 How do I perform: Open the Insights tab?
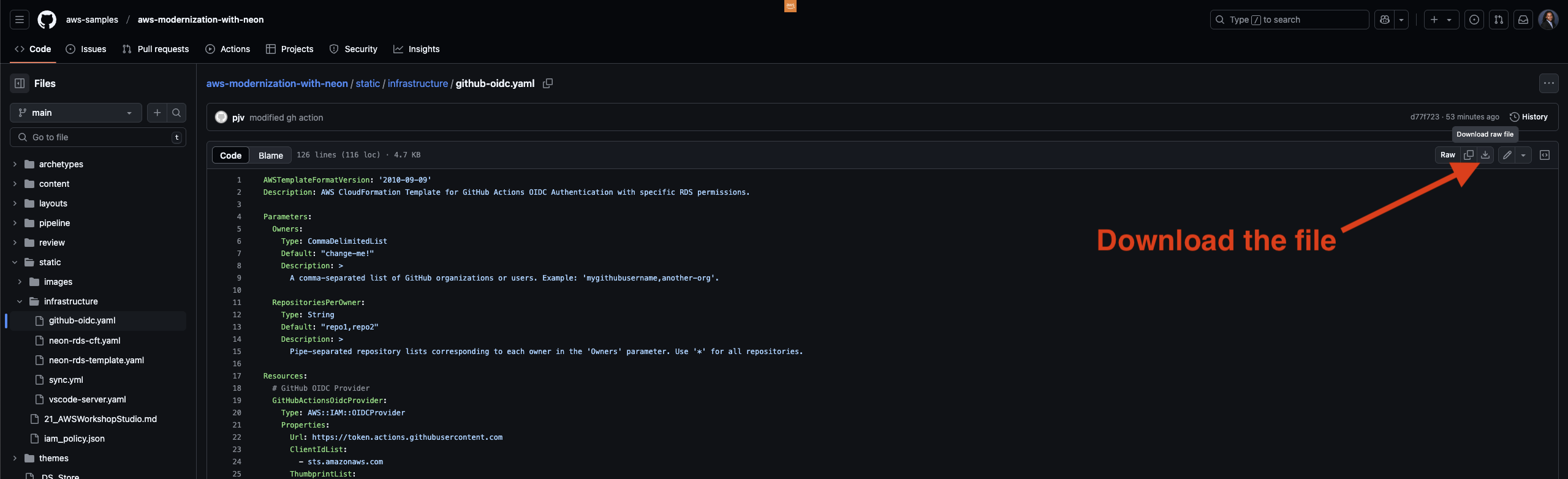click(417, 49)
